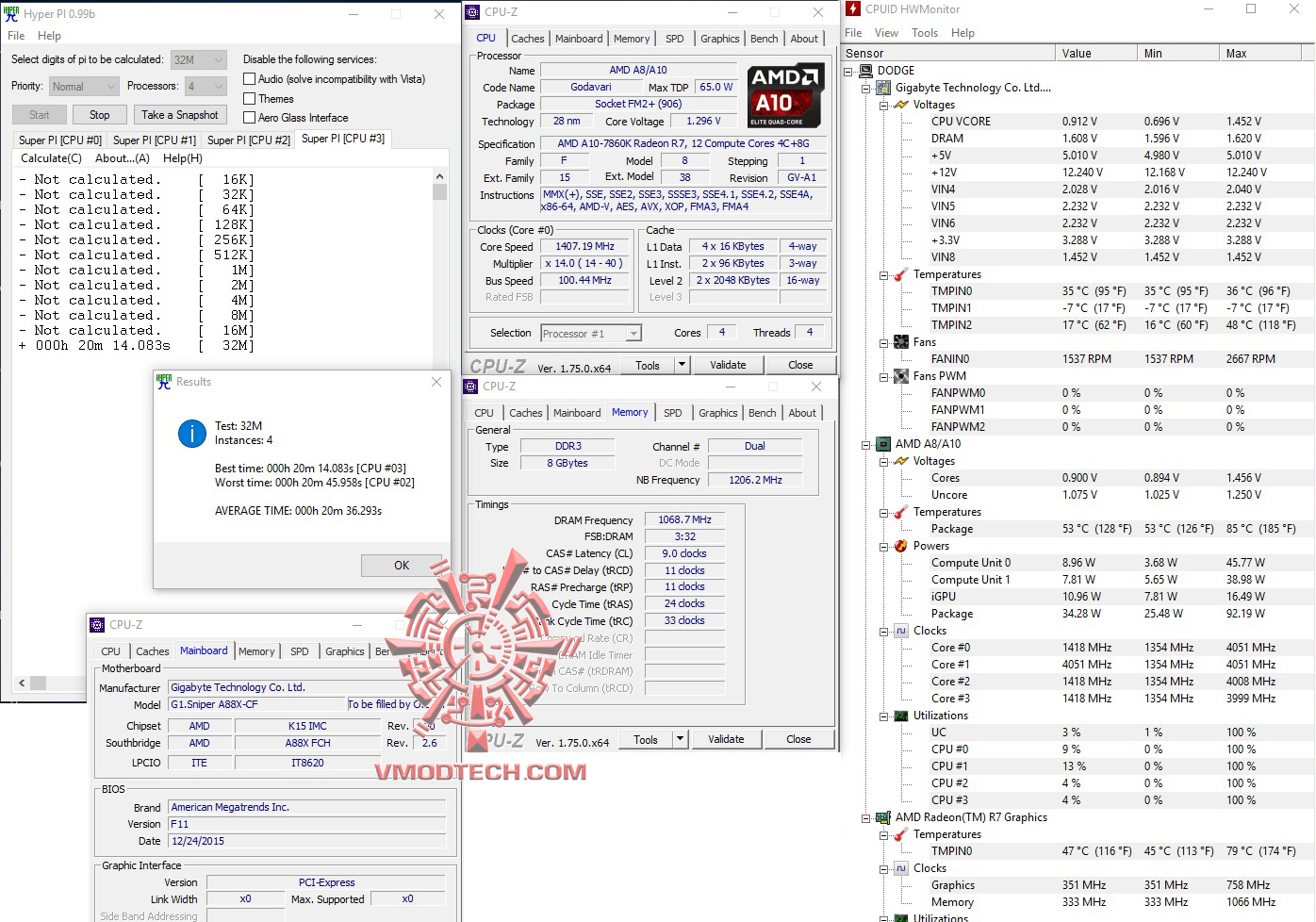The height and width of the screenshot is (922, 1316).
Task: Click the Powers flame icon in HWMonitor
Action: [x=900, y=546]
